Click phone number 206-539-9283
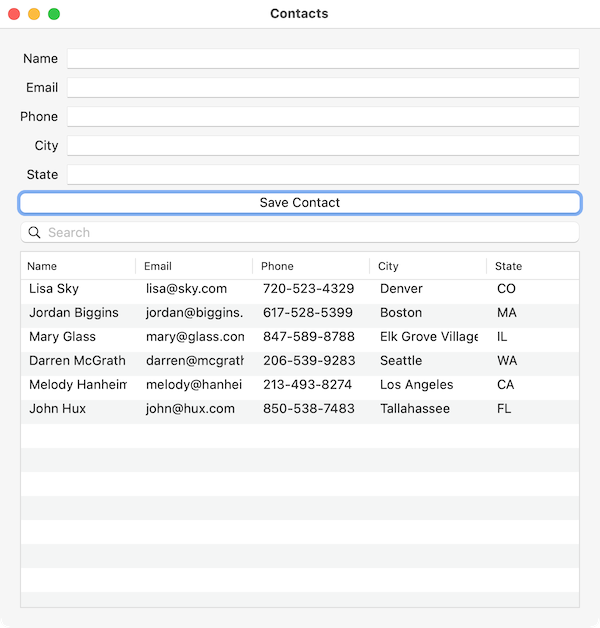This screenshot has width=600, height=628. point(309,361)
